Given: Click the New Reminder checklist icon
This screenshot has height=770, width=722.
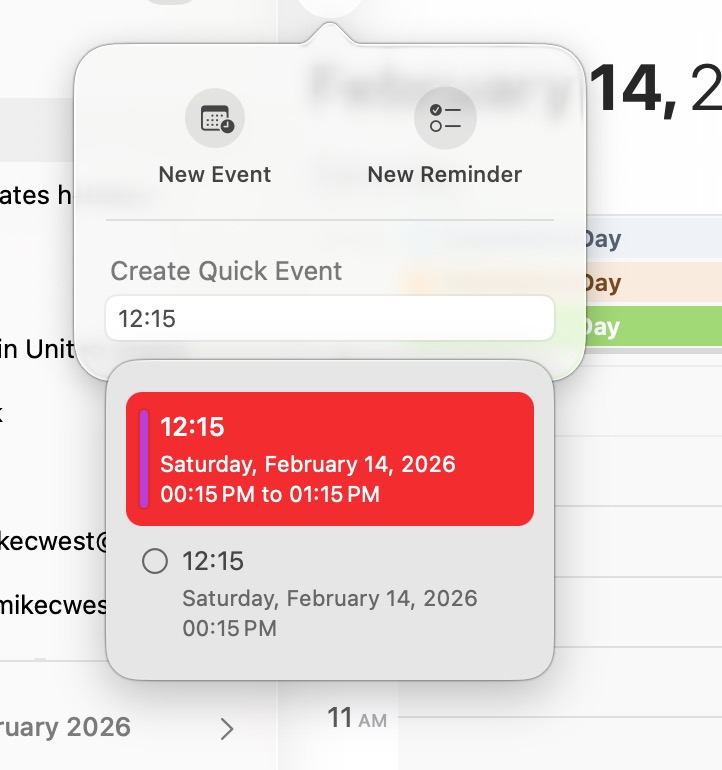Looking at the screenshot, I should [445, 118].
